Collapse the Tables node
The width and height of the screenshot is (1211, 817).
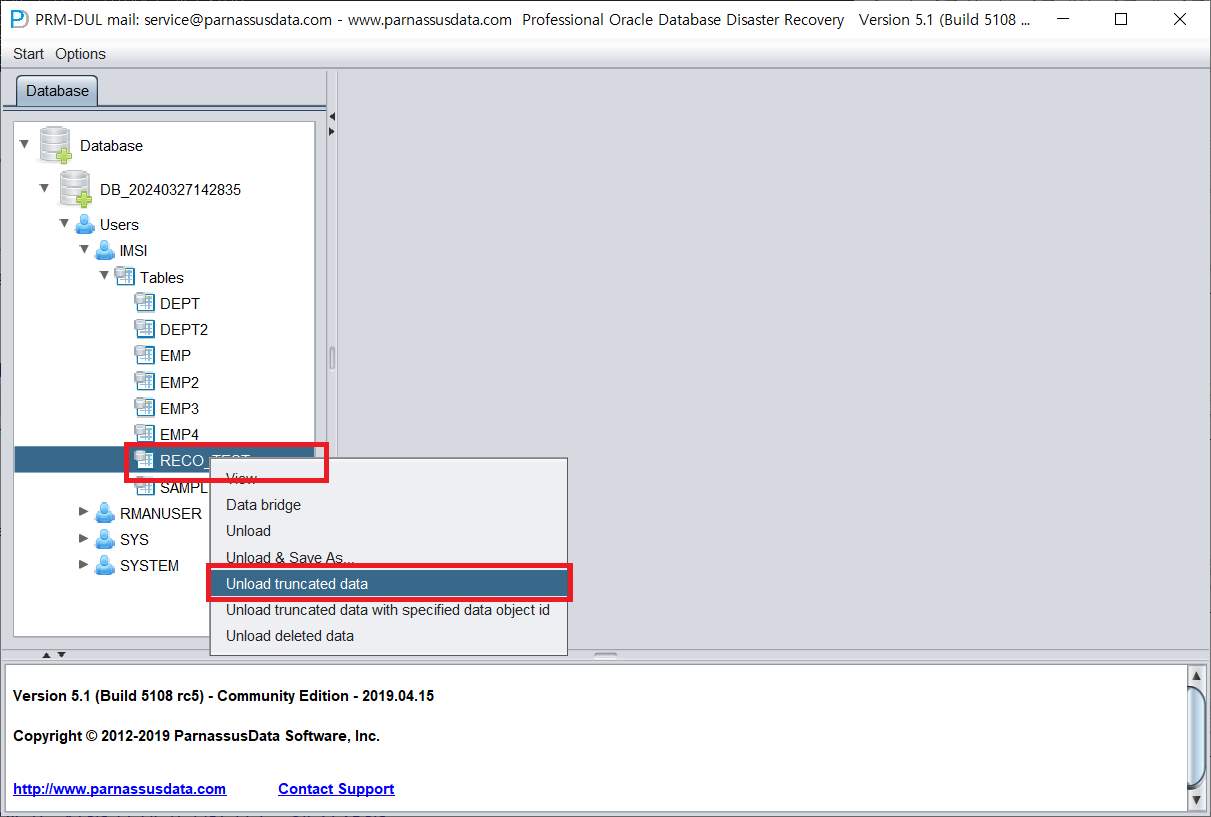pyautogui.click(x=104, y=275)
